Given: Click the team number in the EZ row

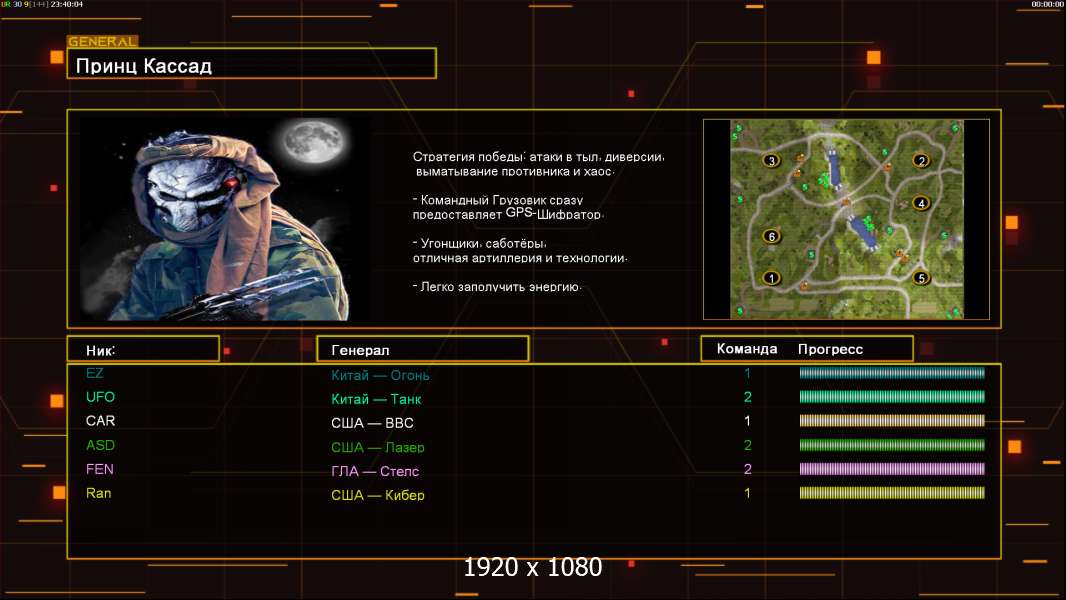Looking at the screenshot, I should (747, 373).
